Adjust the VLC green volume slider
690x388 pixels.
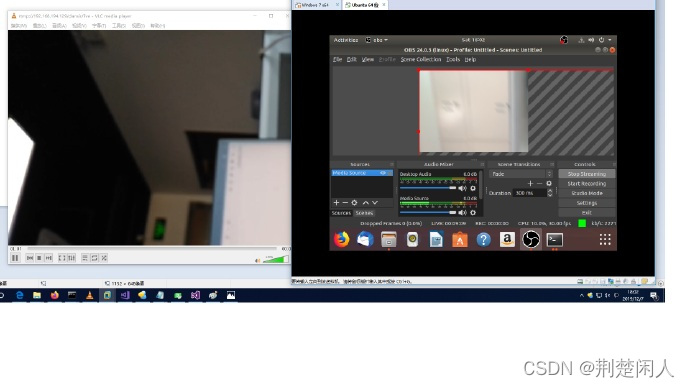pyautogui.click(x=275, y=259)
